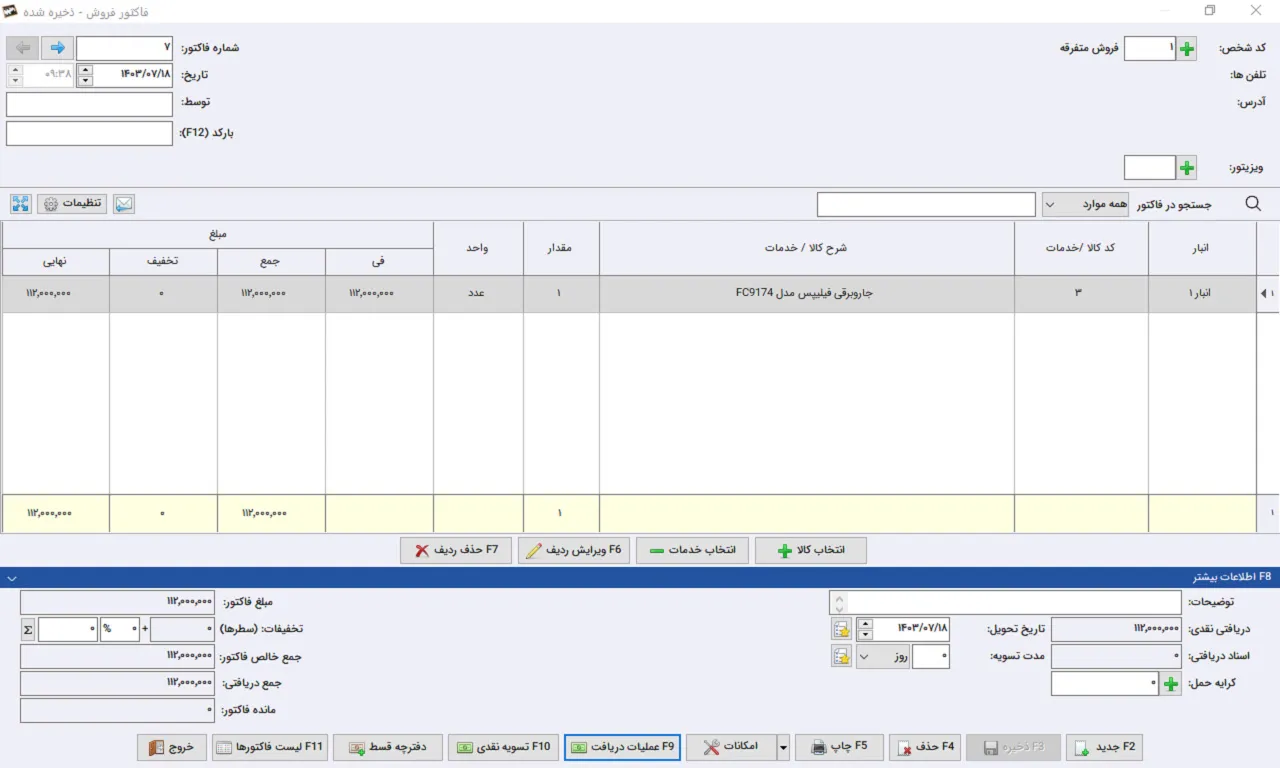
Task: Click the مقدار column header
Action: (x=561, y=248)
